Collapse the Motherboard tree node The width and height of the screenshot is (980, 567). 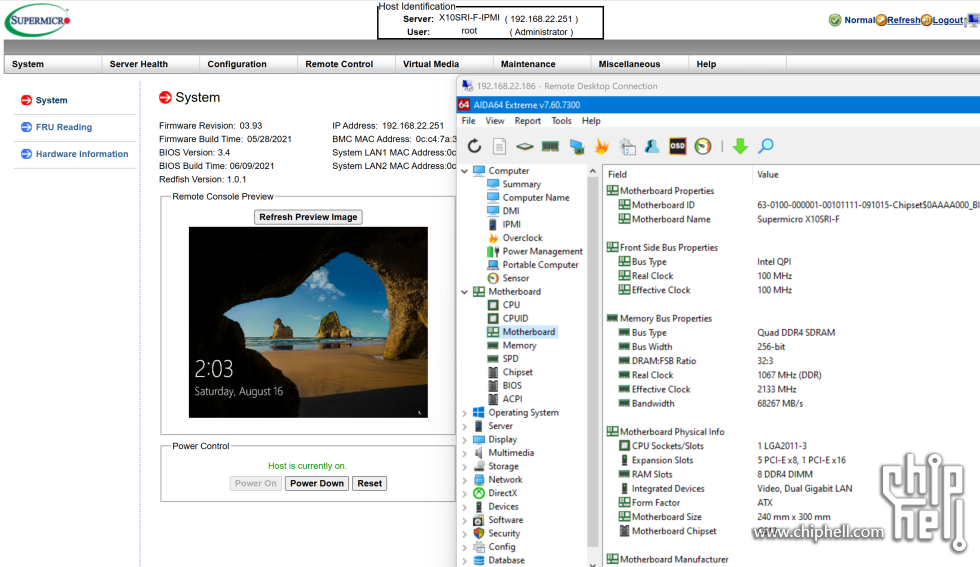pyautogui.click(x=464, y=292)
